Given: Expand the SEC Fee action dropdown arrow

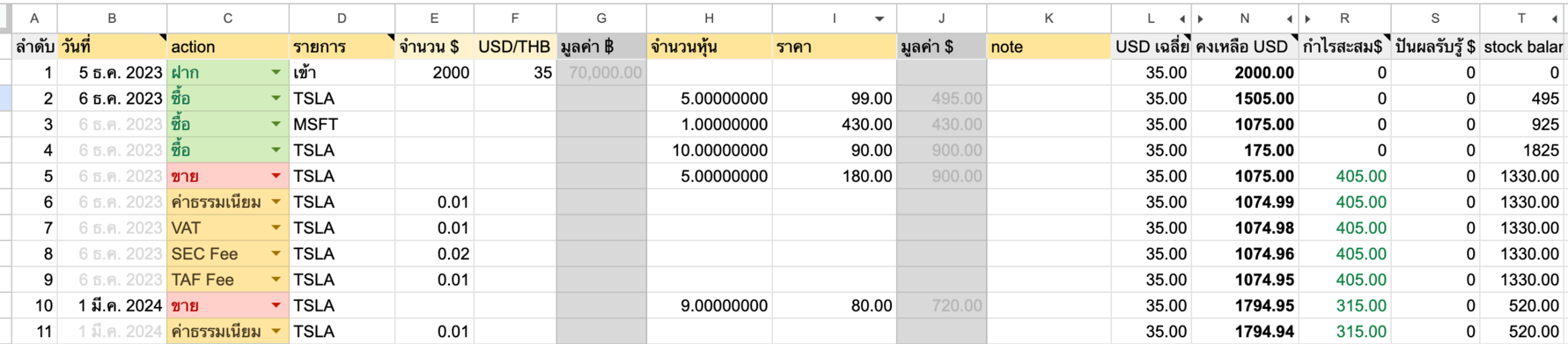Looking at the screenshot, I should pos(276,253).
